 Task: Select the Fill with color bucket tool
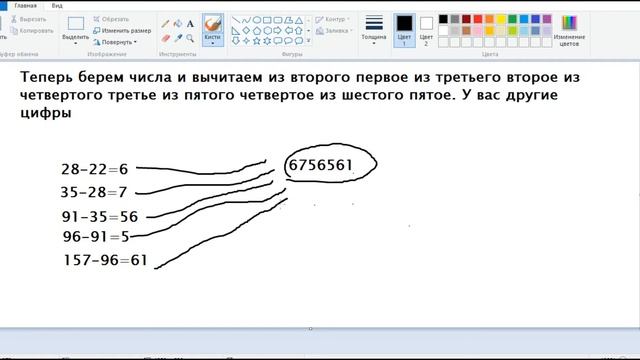pos(178,24)
